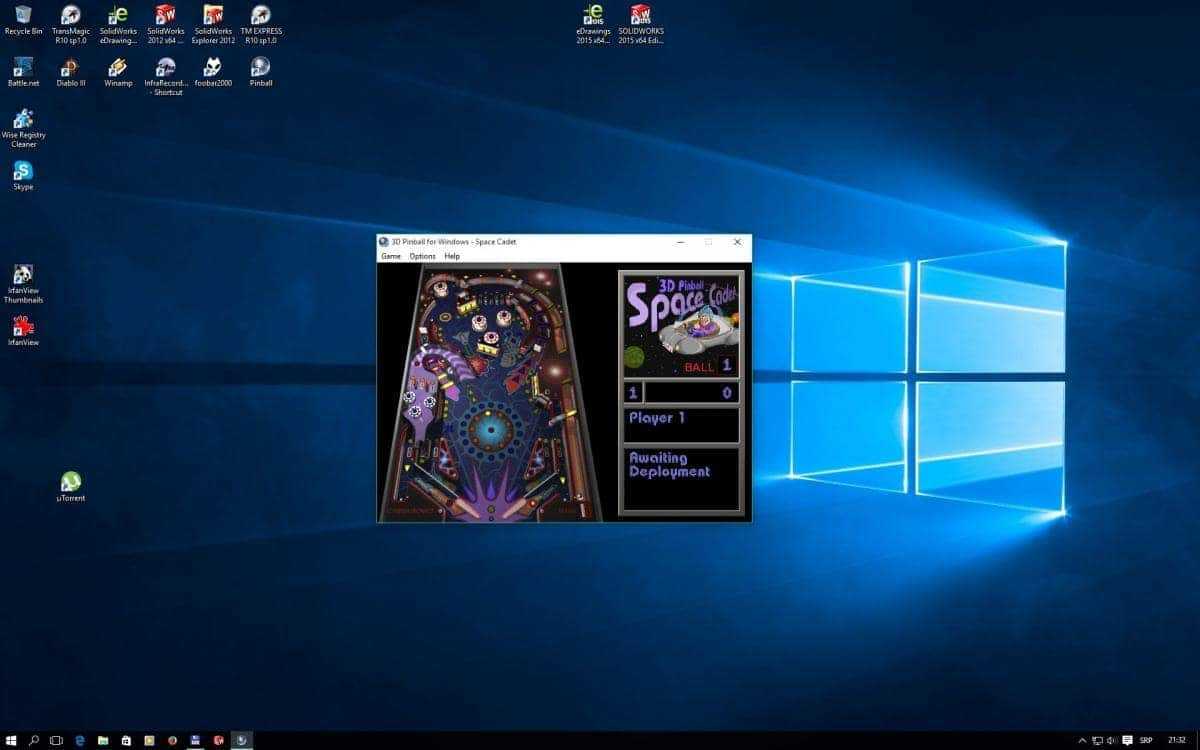Viewport: 1200px width, 750px height.
Task: Launch Microsoft Edge from the taskbar
Action: click(x=80, y=740)
